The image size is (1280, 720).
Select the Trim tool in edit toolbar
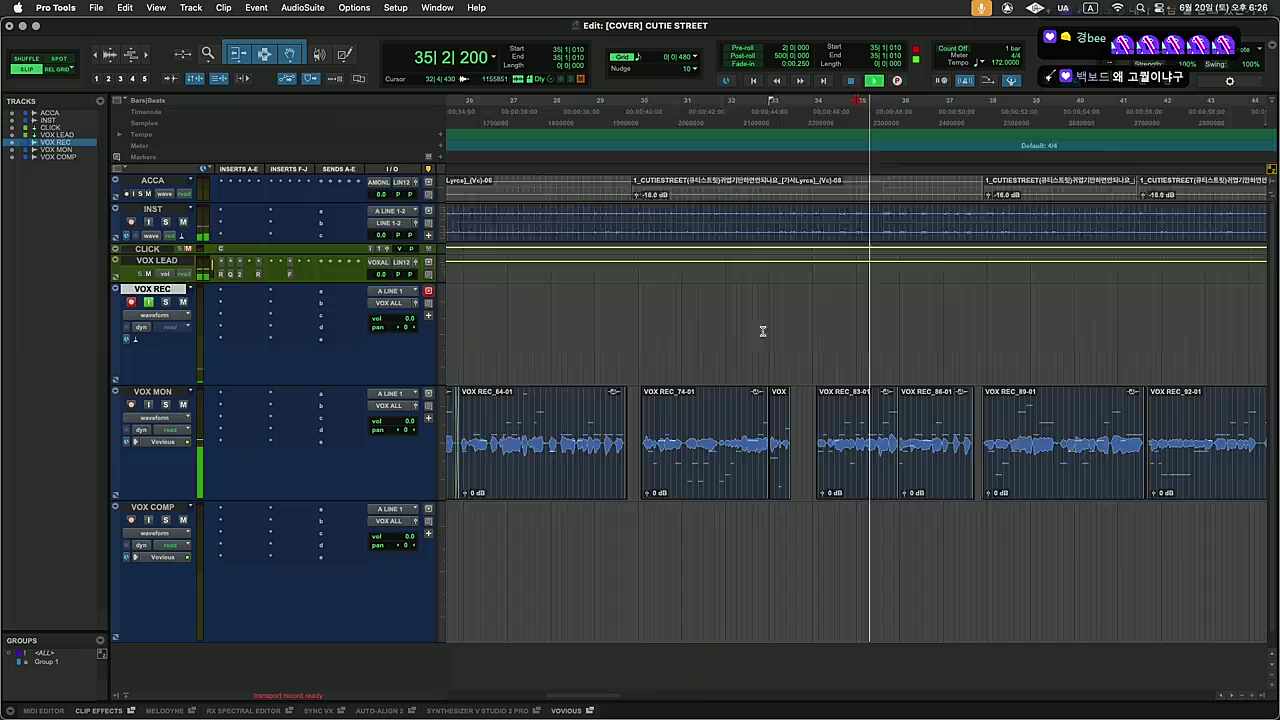tap(238, 54)
